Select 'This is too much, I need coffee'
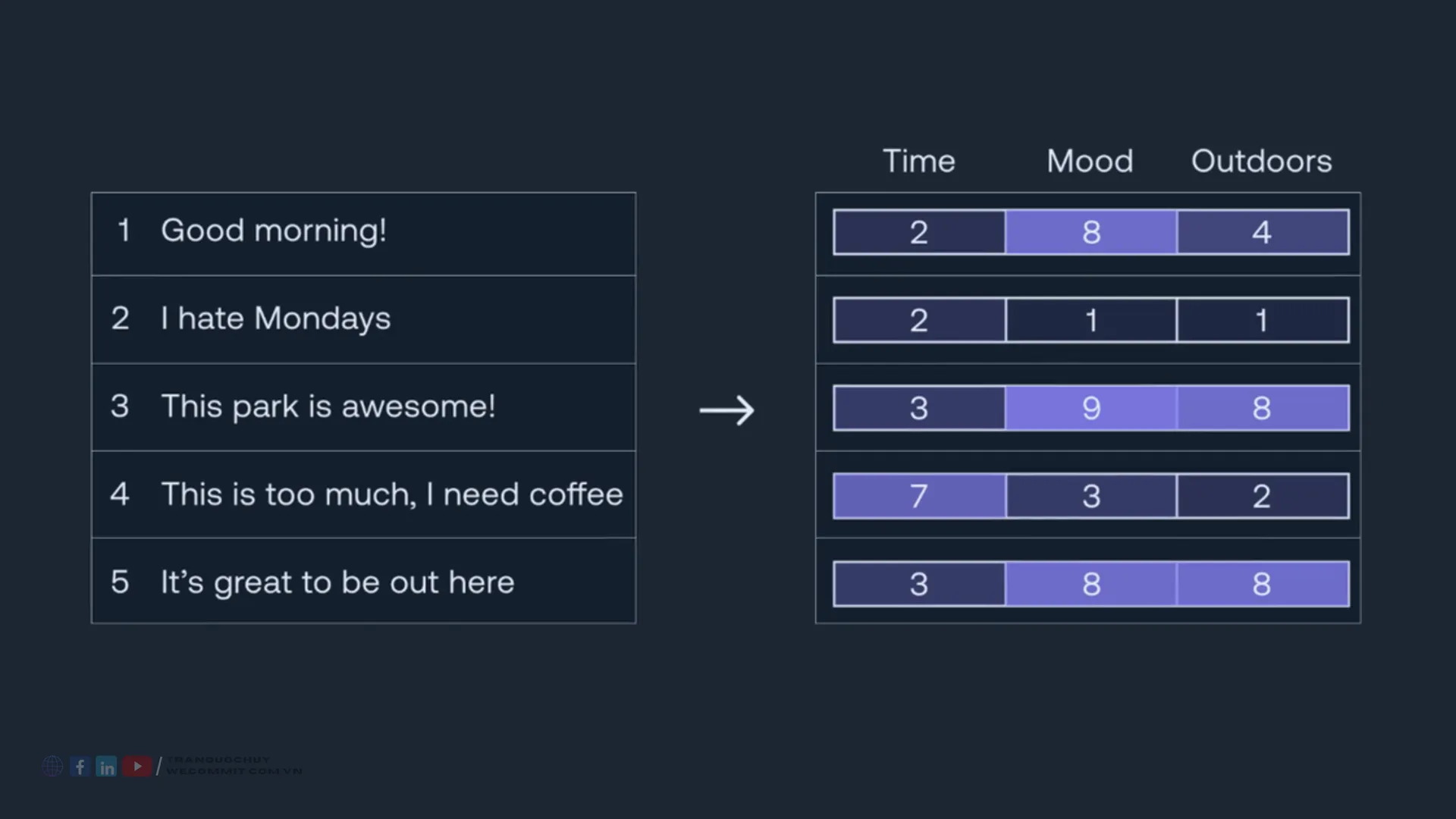 point(363,494)
